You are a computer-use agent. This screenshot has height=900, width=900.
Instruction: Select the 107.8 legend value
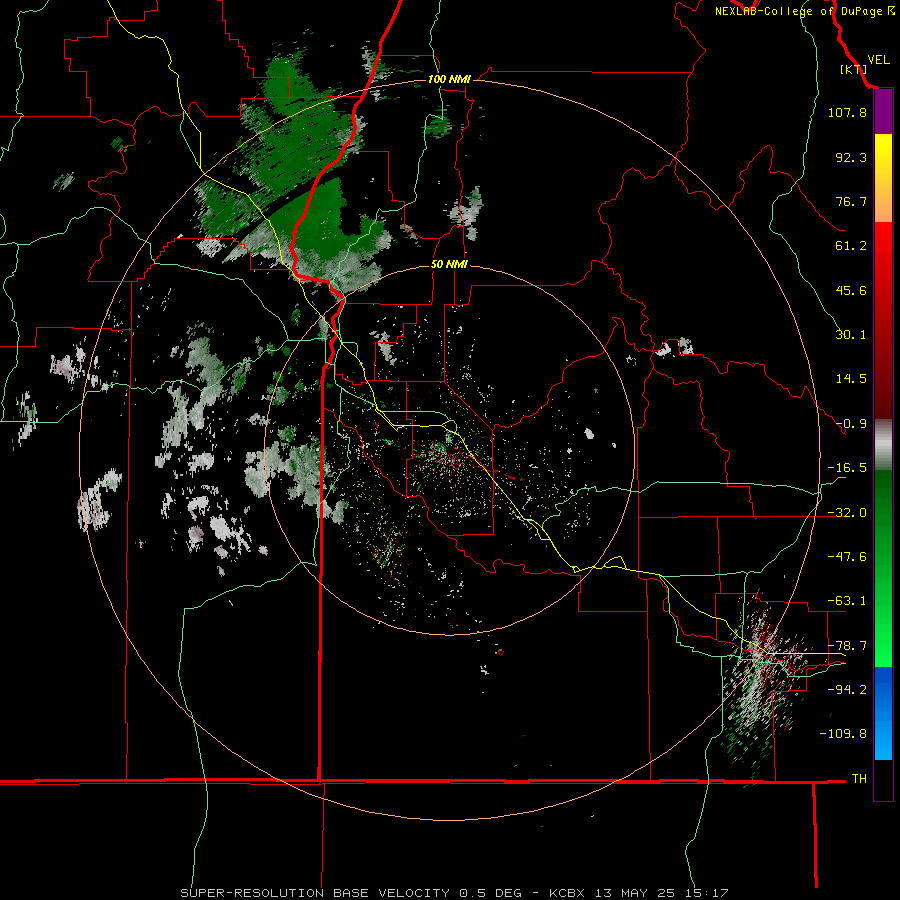click(x=847, y=112)
